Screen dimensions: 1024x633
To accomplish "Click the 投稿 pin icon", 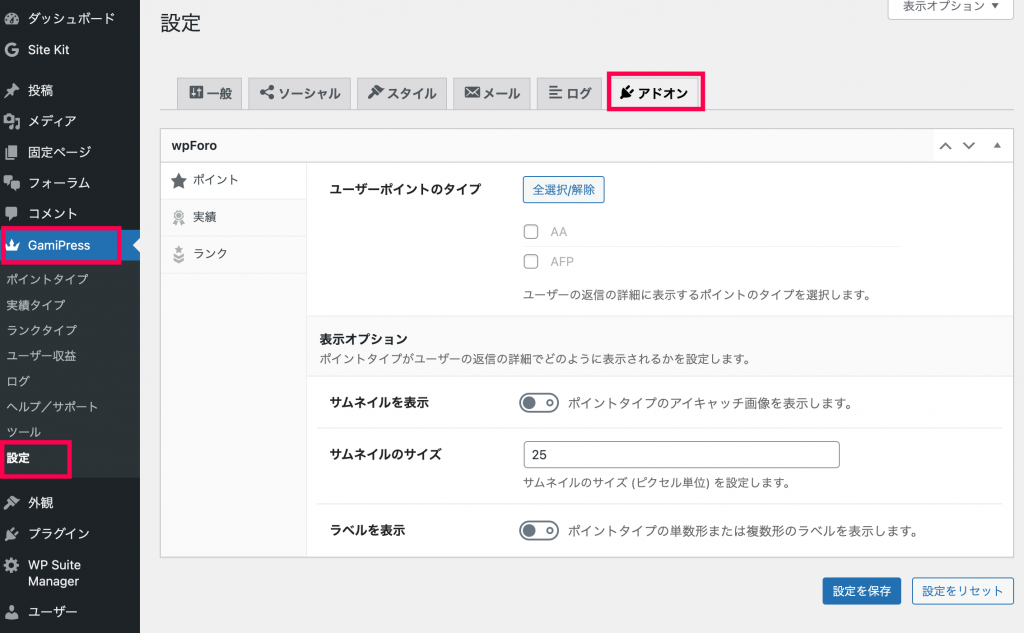I will [x=12, y=91].
